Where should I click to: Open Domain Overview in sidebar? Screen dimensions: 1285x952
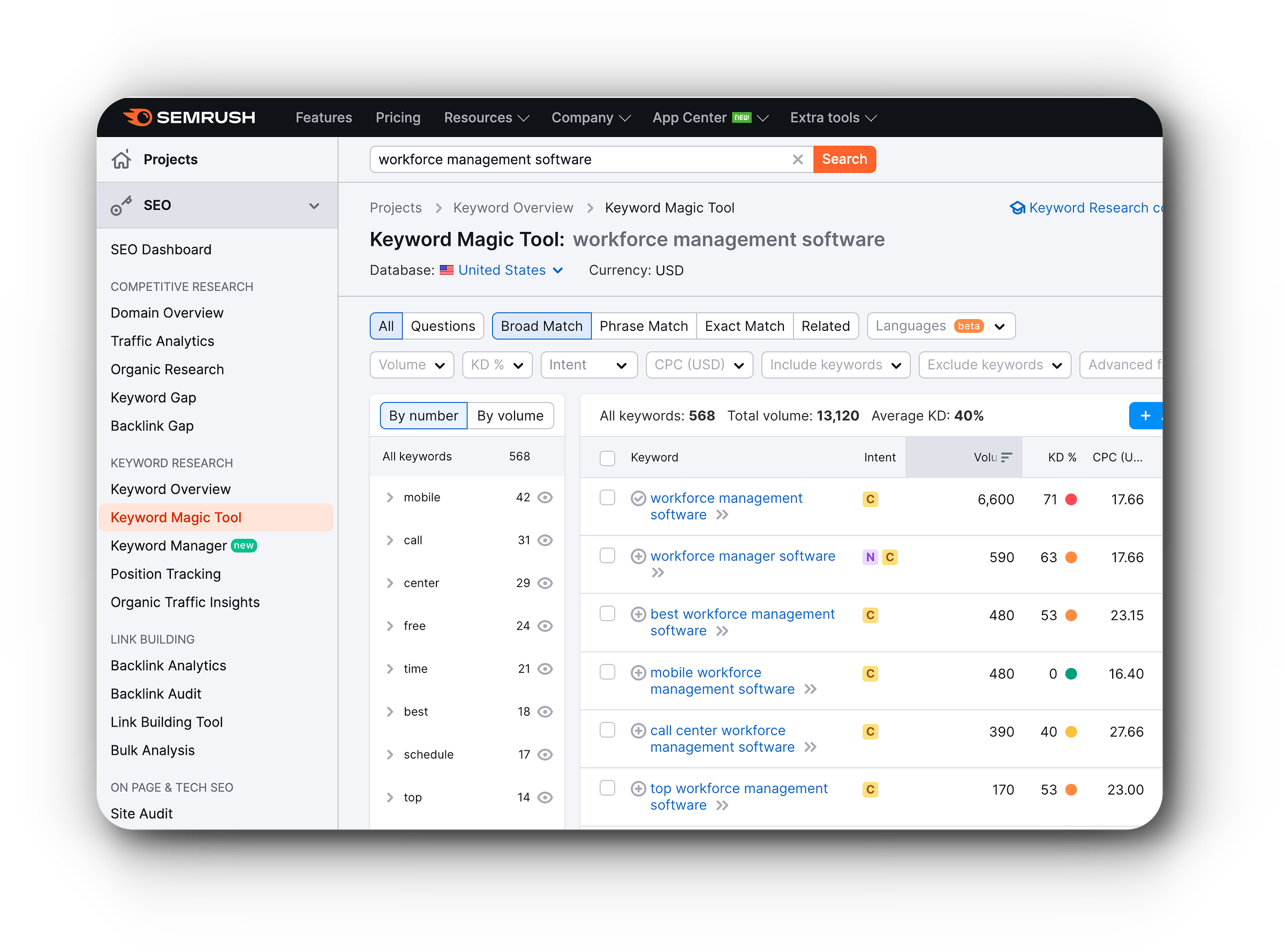(167, 313)
